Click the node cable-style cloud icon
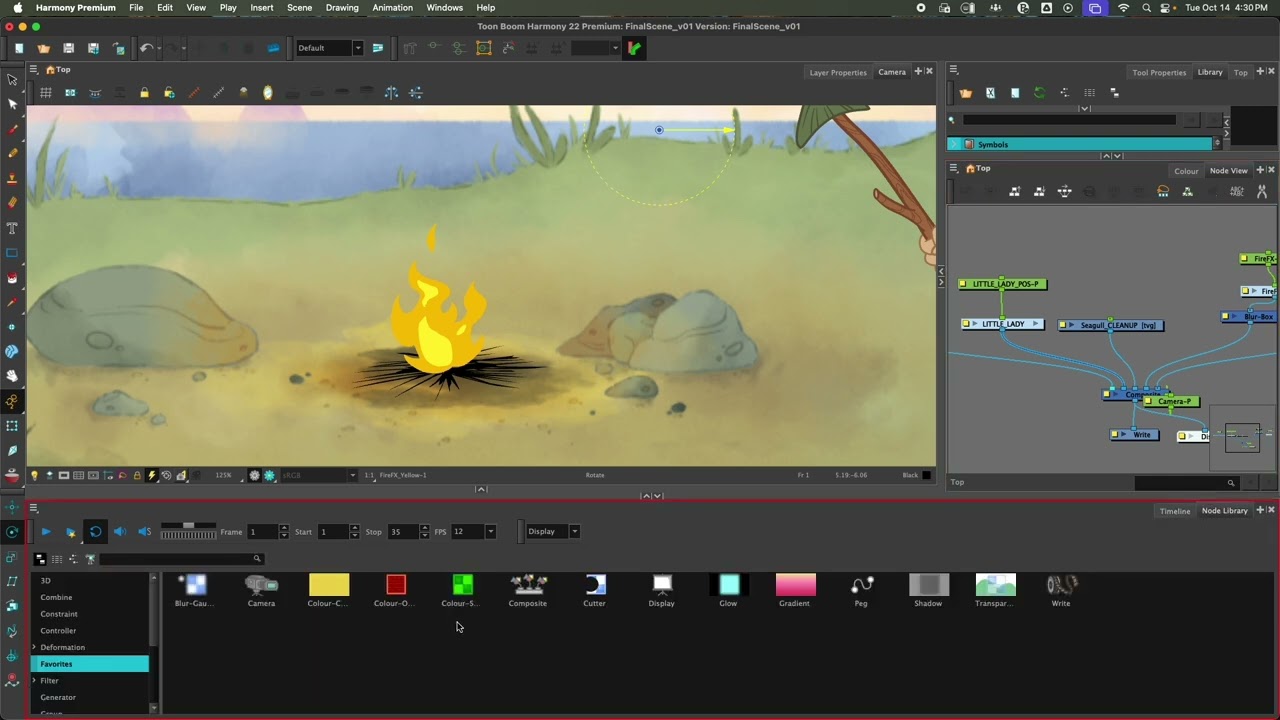Image resolution: width=1280 pixels, height=720 pixels. coord(1163,191)
